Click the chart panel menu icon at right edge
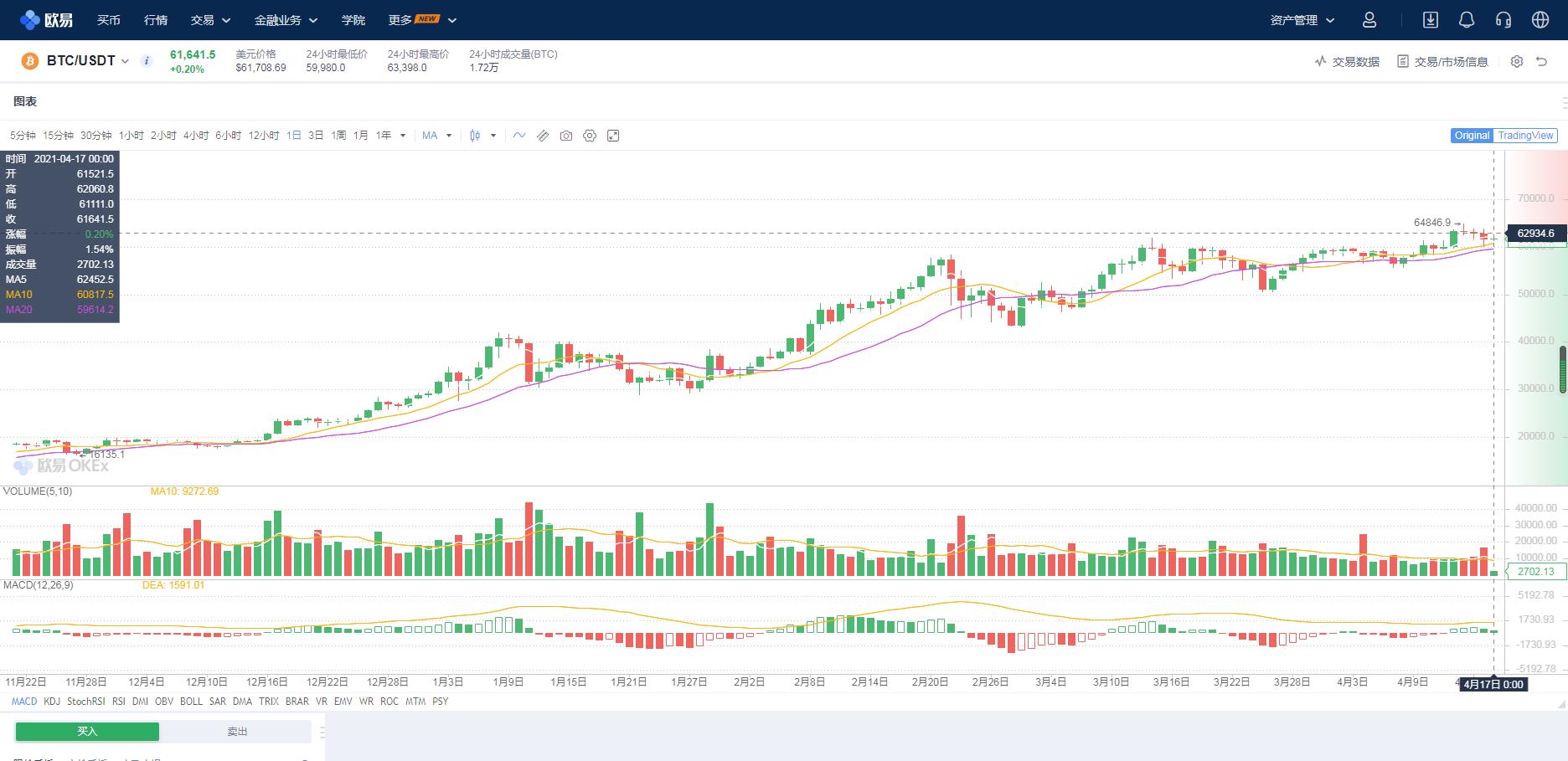 1564,102
